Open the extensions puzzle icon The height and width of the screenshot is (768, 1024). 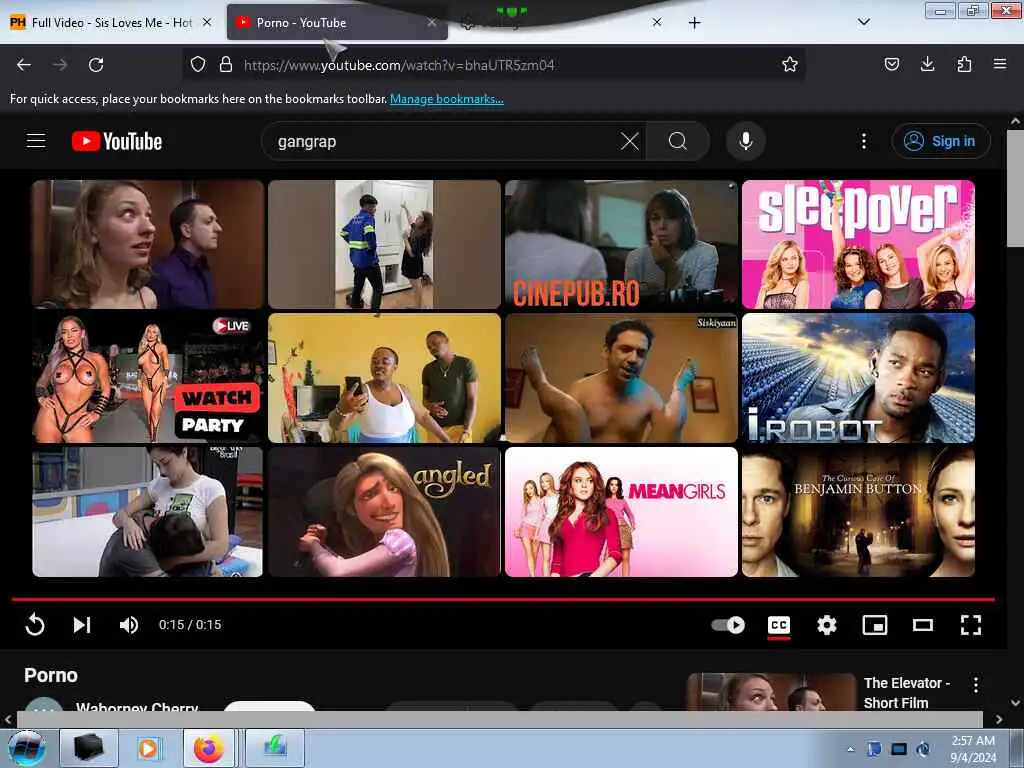(x=964, y=64)
